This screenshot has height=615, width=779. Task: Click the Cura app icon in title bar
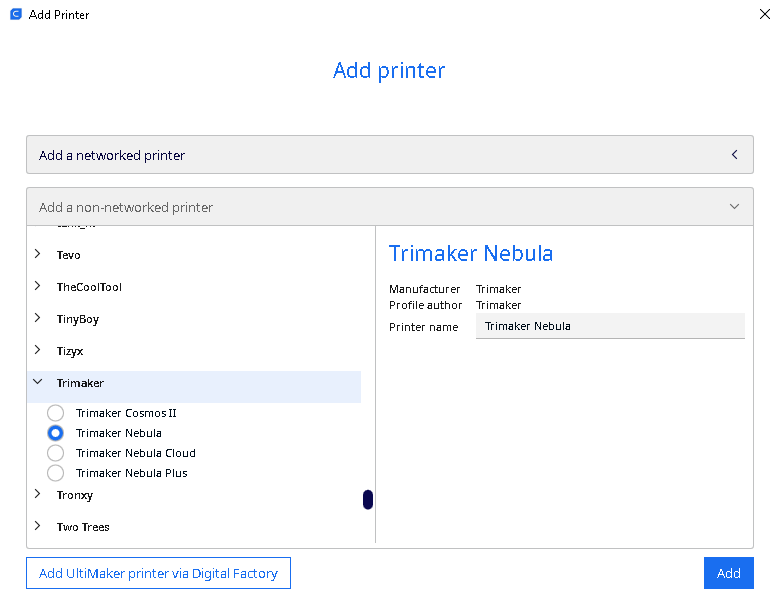click(15, 15)
